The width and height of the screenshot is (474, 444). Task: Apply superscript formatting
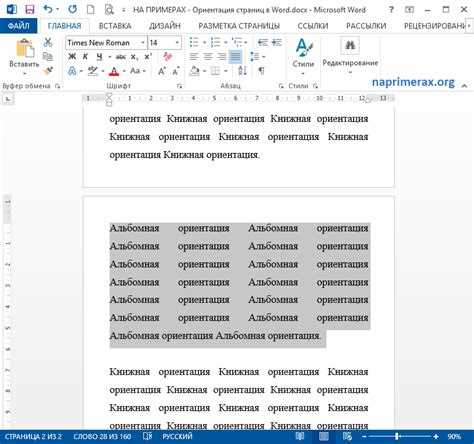148,57
